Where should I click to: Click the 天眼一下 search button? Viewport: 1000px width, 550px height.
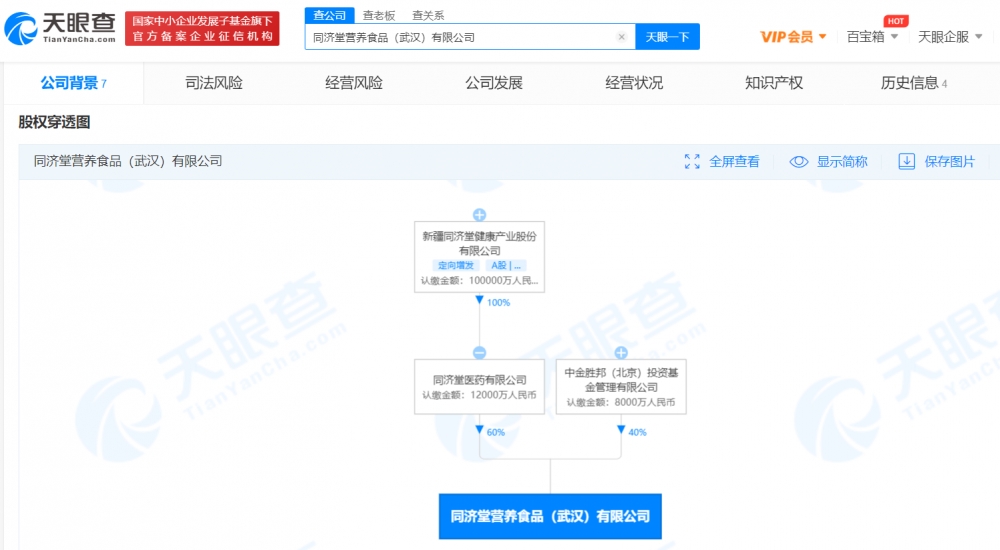click(x=667, y=37)
